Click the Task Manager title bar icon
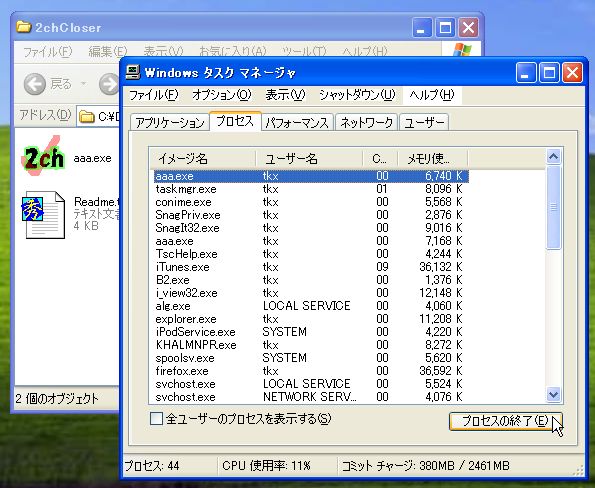The image size is (595, 488). coord(132,72)
